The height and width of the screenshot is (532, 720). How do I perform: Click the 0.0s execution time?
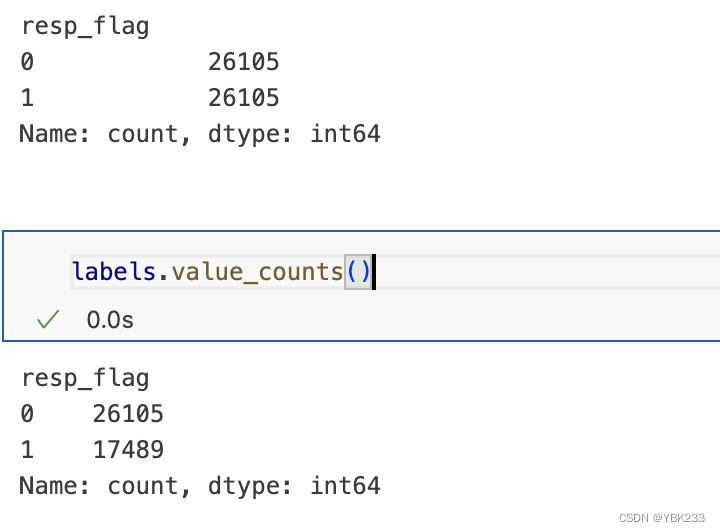click(x=110, y=320)
